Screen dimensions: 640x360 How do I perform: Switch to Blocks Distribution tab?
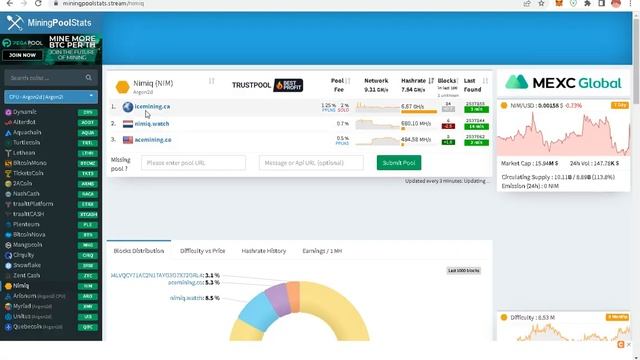tap(139, 251)
